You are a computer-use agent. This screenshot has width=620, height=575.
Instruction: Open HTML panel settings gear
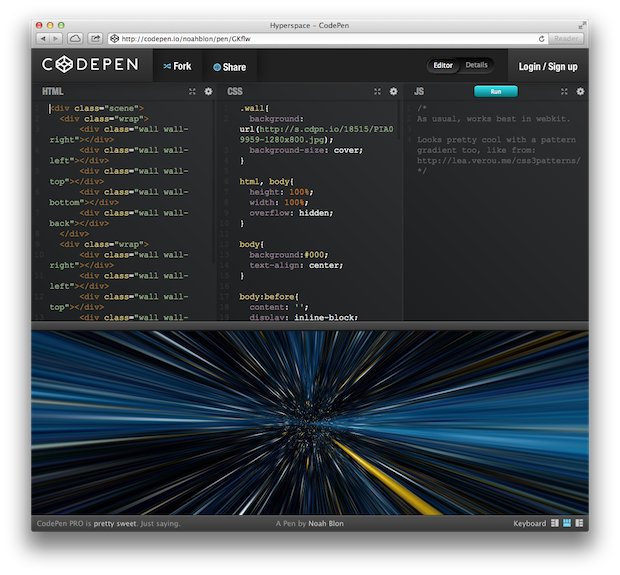(208, 91)
